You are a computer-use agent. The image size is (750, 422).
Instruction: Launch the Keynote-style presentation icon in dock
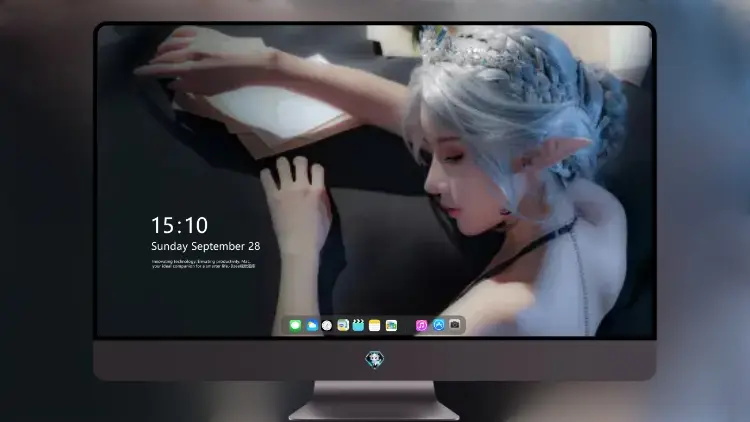click(342, 325)
